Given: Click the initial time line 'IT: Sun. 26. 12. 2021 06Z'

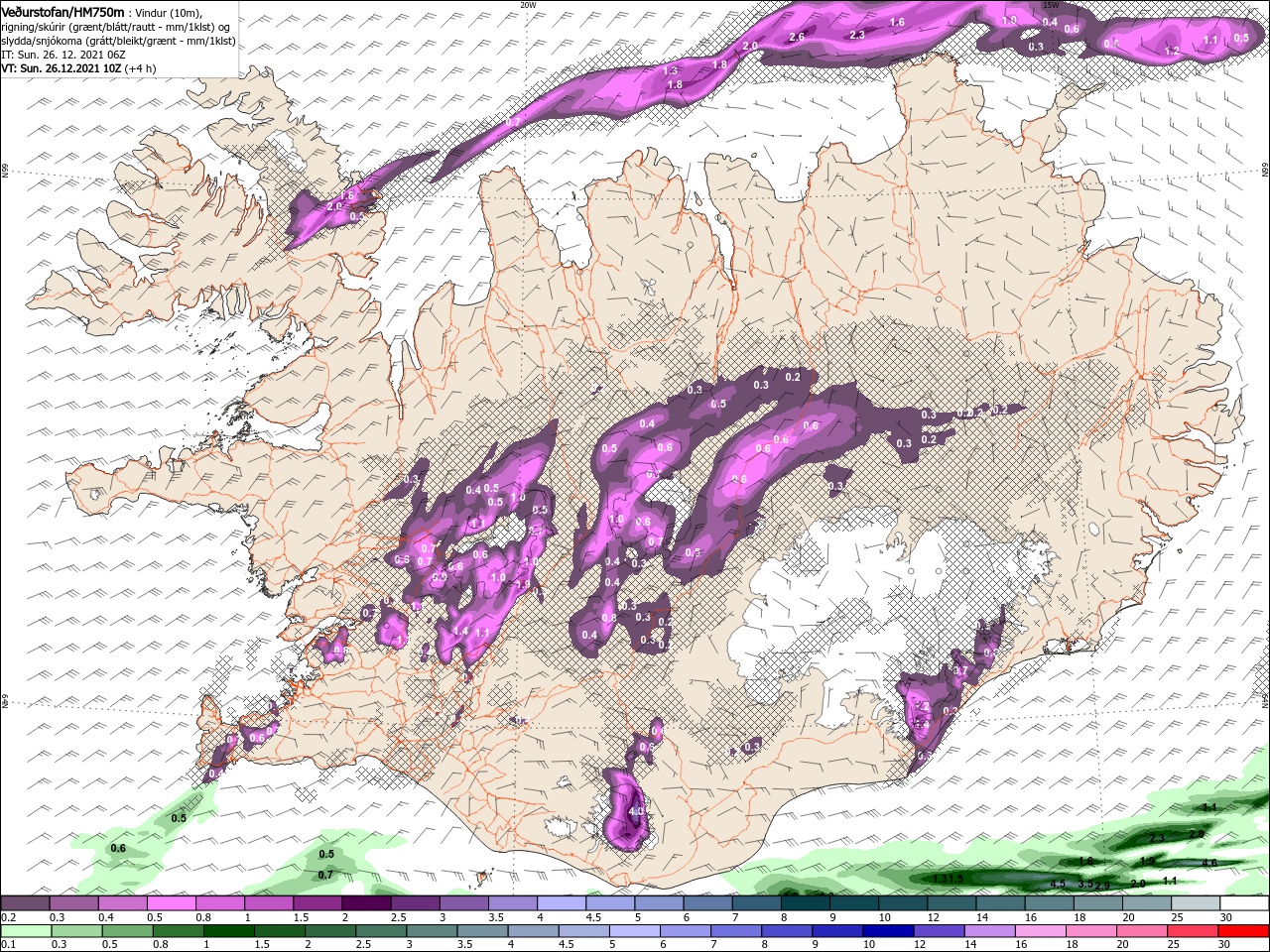Looking at the screenshot, I should pyautogui.click(x=62, y=55).
